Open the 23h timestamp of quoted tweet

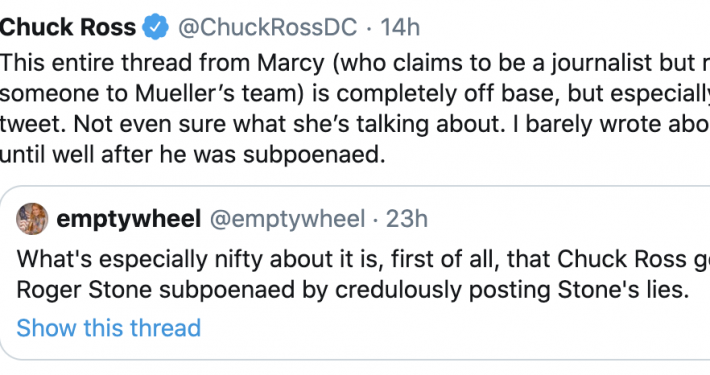[x=407, y=219]
